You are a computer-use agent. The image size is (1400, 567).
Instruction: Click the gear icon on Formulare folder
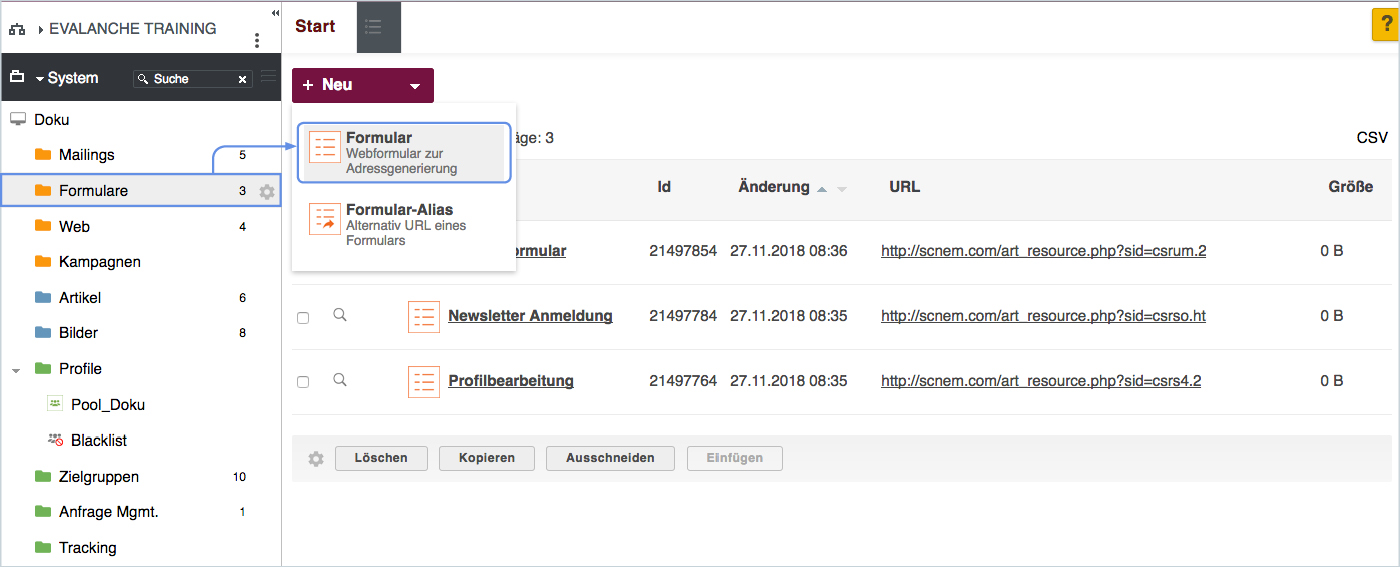tap(267, 191)
